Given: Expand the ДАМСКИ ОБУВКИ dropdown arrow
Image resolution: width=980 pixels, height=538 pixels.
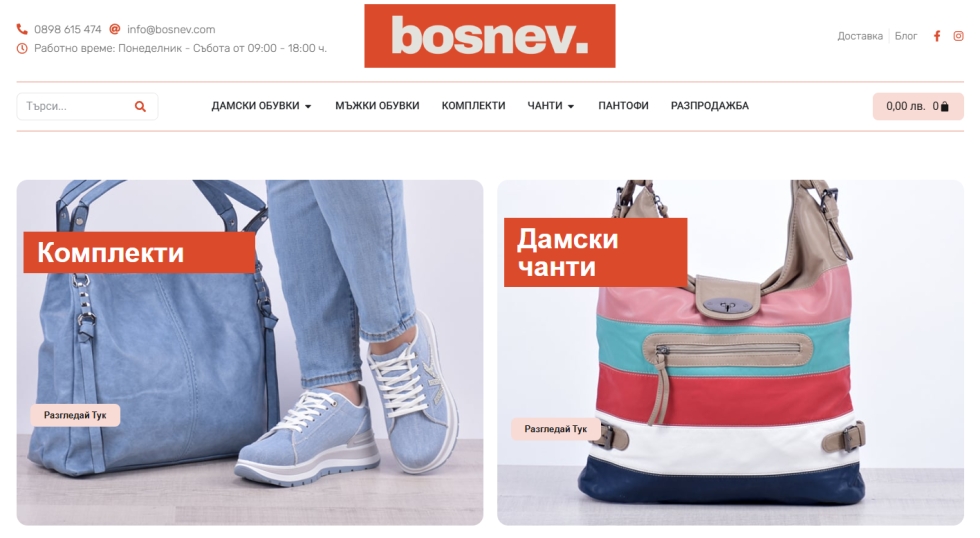Looking at the screenshot, I should pyautogui.click(x=308, y=107).
